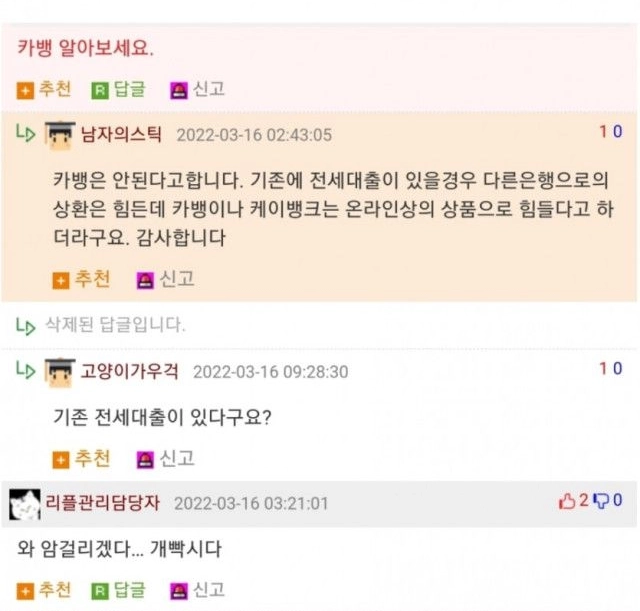Report 남자의스틱's reply
Screen dimensions: 640x611
coord(165,280)
